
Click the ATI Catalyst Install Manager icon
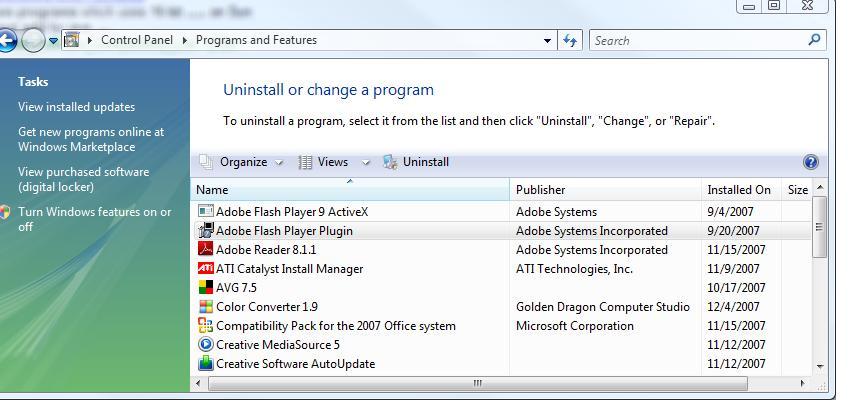tap(205, 269)
